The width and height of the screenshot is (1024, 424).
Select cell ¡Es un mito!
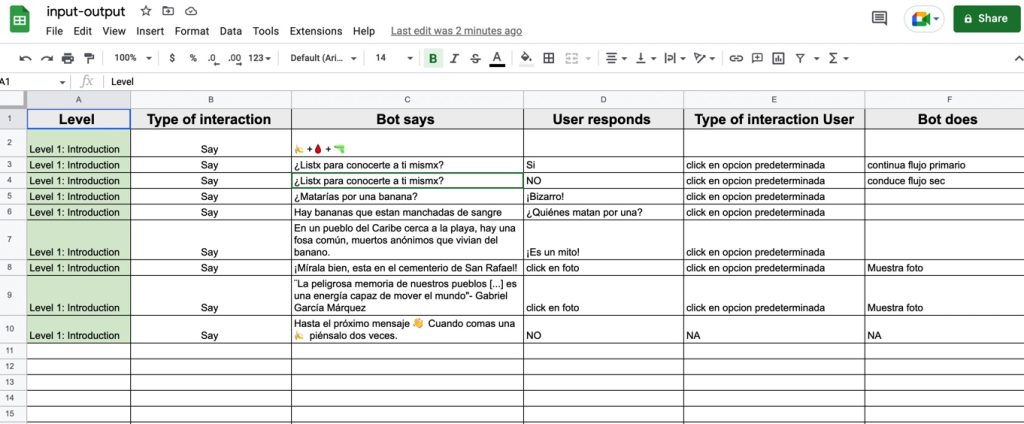click(x=603, y=240)
